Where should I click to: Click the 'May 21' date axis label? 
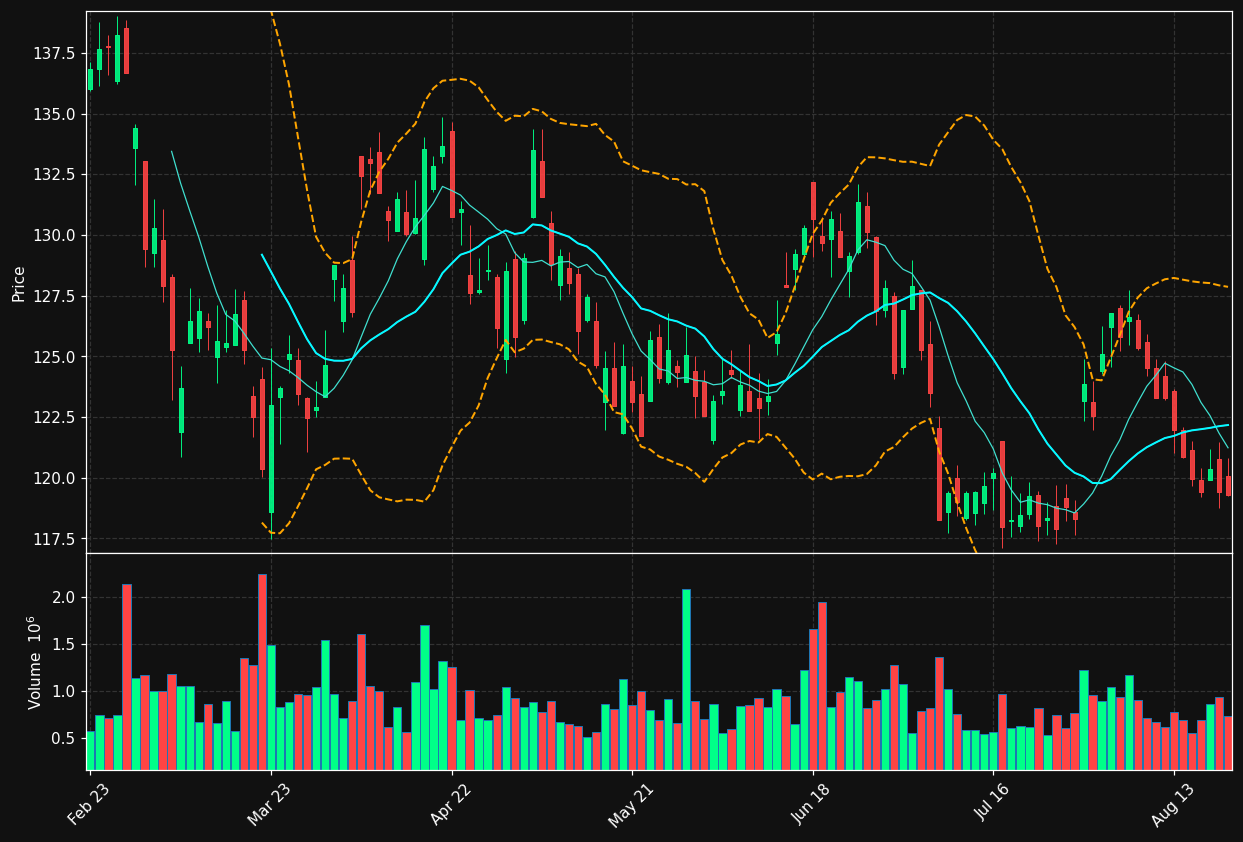(x=630, y=803)
